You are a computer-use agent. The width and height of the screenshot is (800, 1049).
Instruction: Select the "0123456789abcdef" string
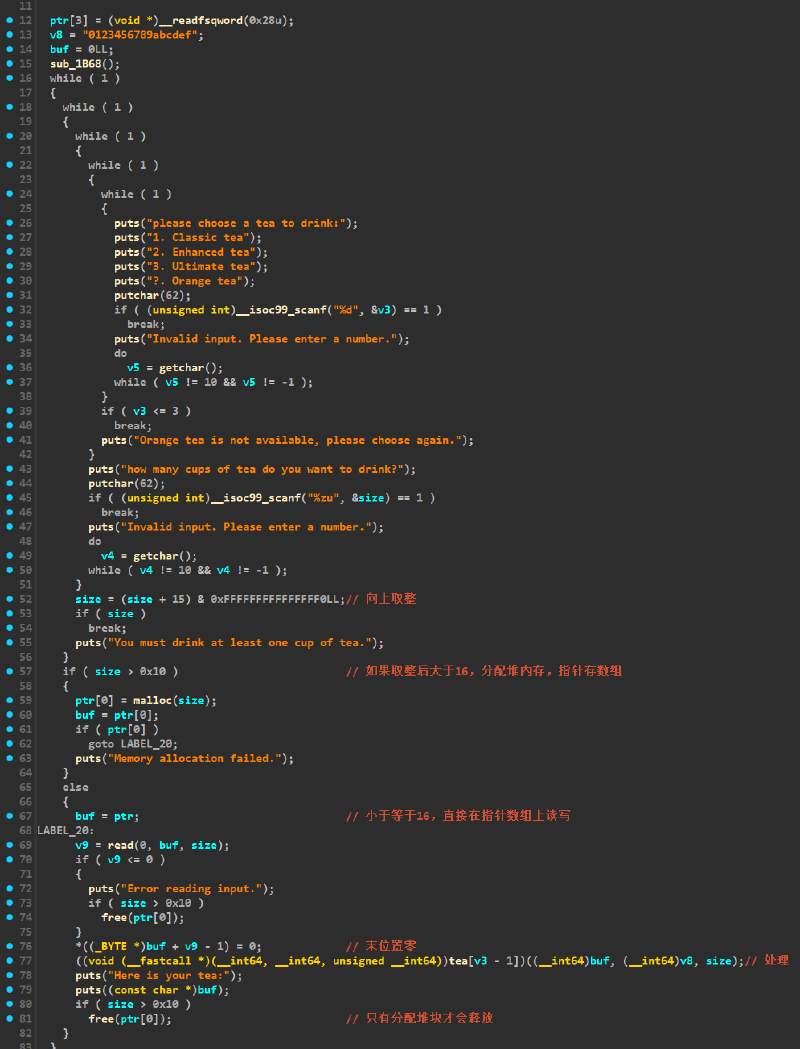point(140,35)
